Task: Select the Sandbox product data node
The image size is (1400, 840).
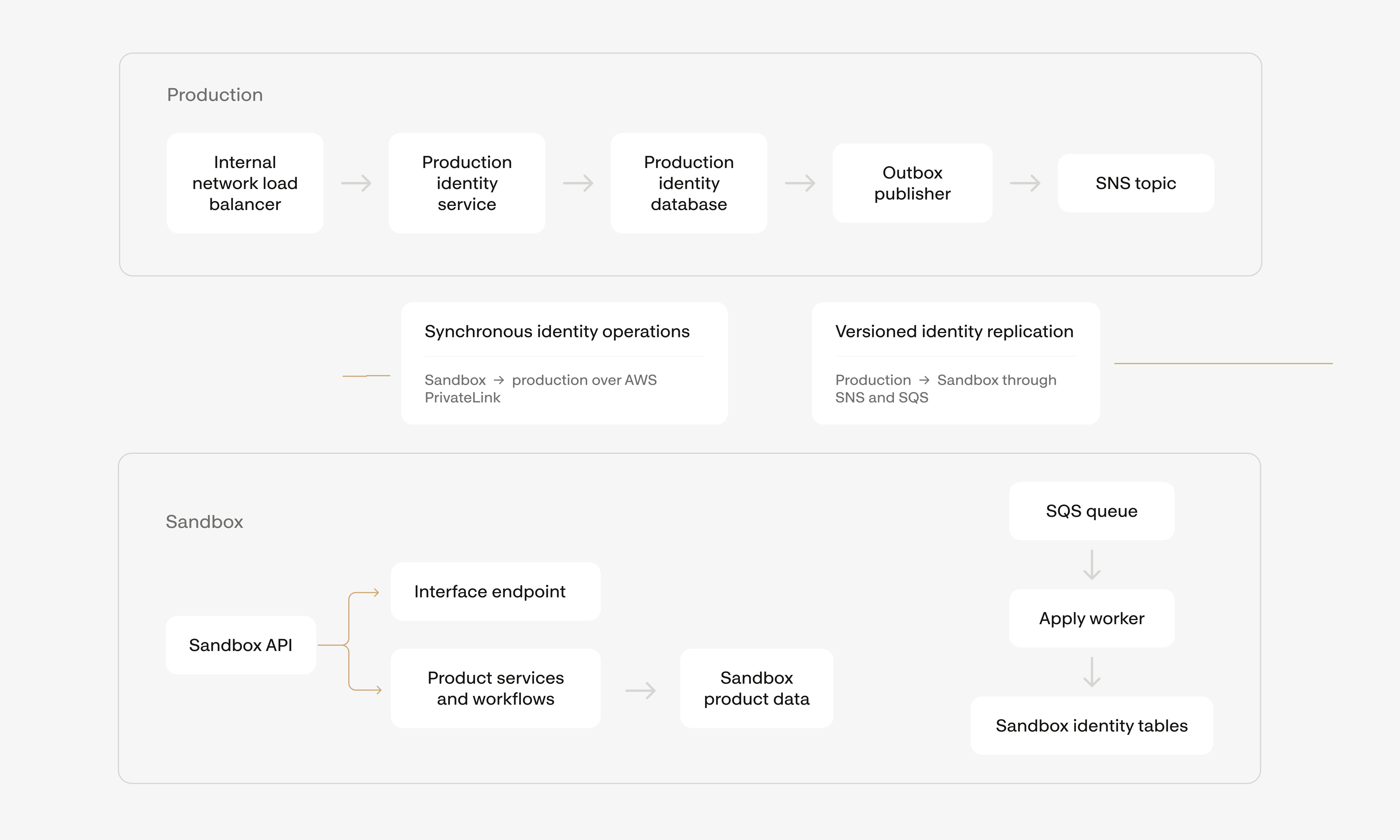Action: click(757, 688)
